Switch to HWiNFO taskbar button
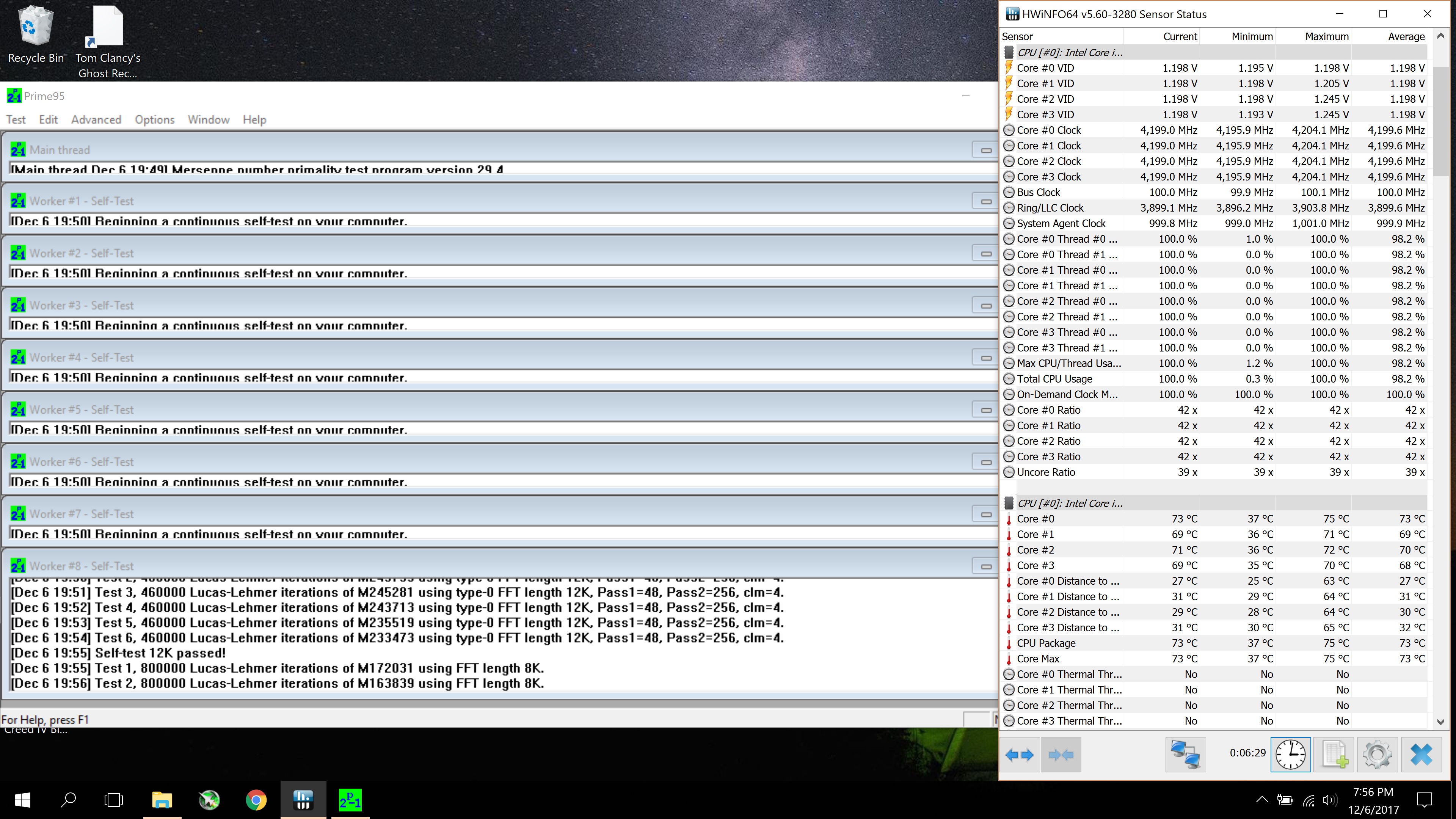Screen dimensions: 1456x819 click(303, 800)
